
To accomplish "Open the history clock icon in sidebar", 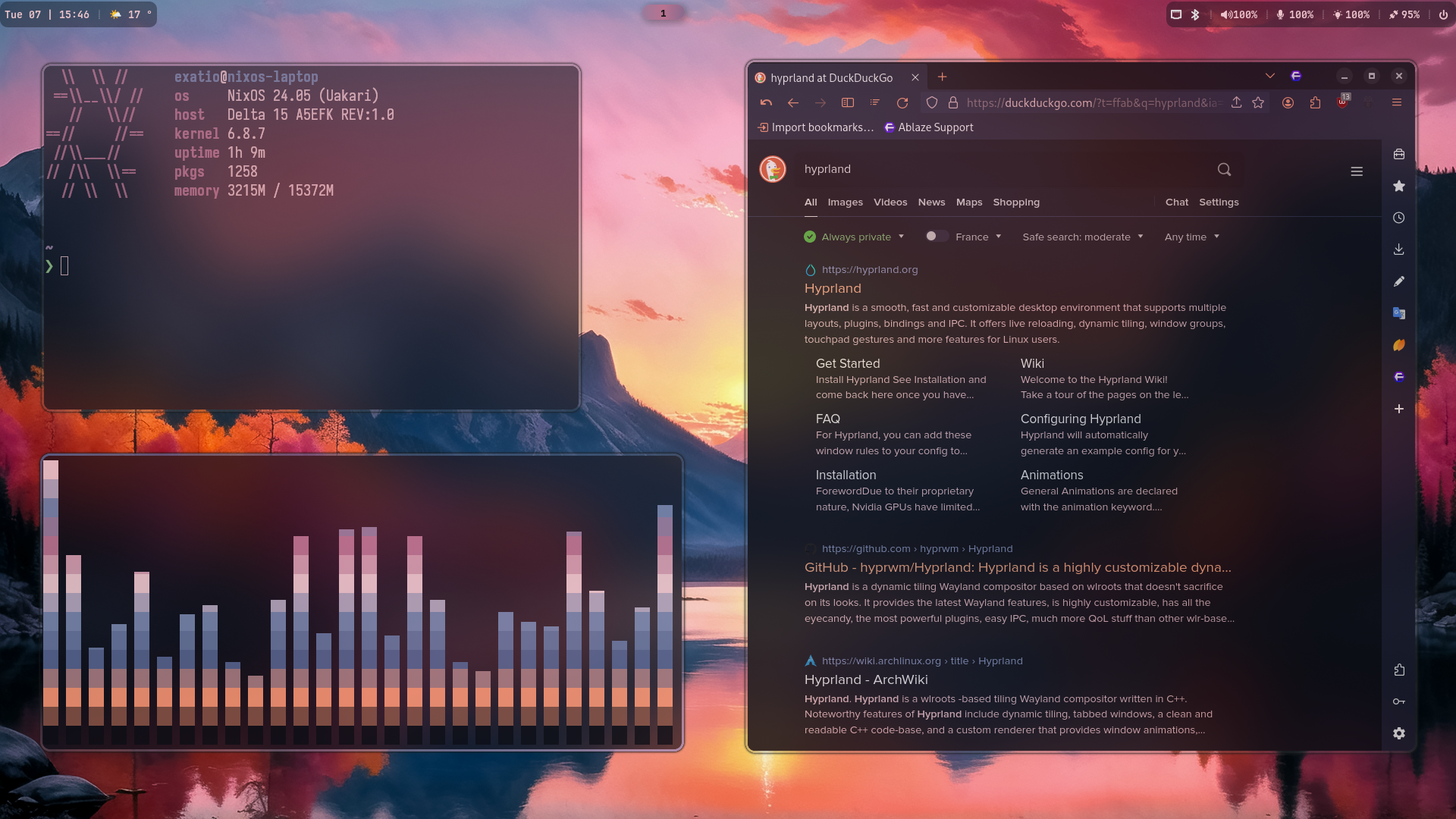I will (1399, 218).
